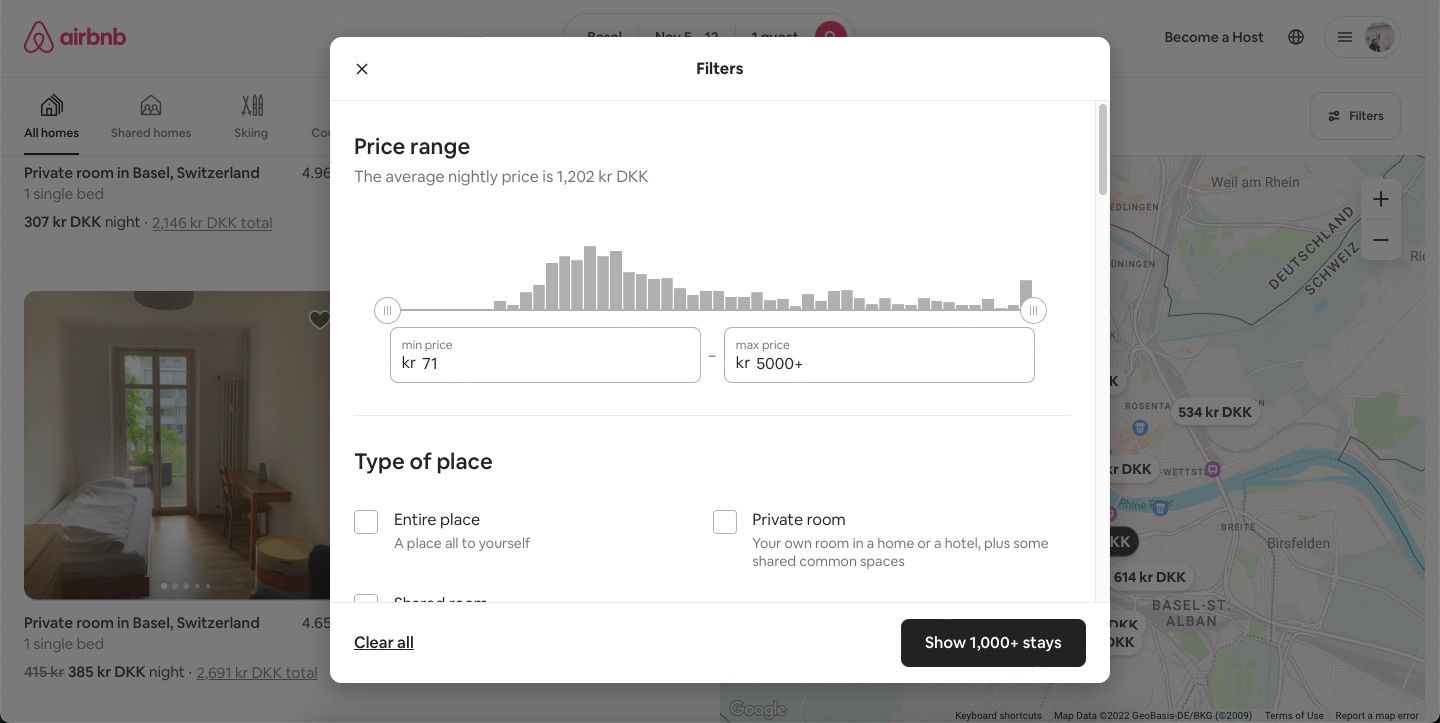Click Show 1,000+ stays
This screenshot has height=723, width=1440.
pyautogui.click(x=992, y=642)
